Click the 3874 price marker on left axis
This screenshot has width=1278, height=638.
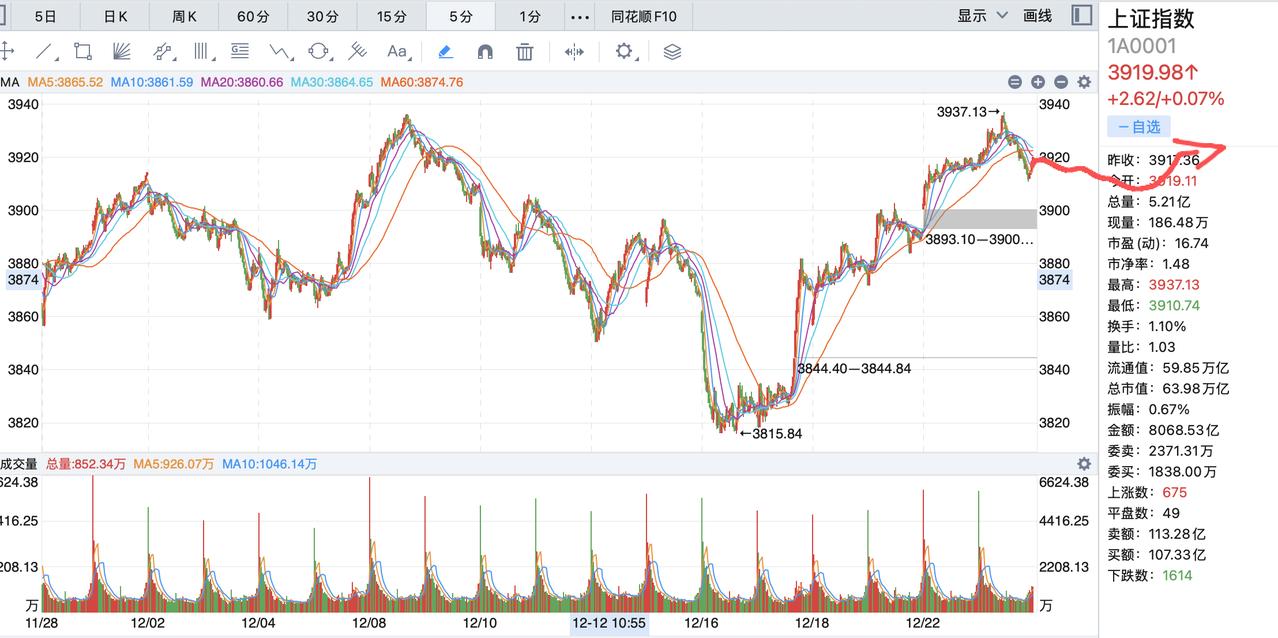[22, 280]
